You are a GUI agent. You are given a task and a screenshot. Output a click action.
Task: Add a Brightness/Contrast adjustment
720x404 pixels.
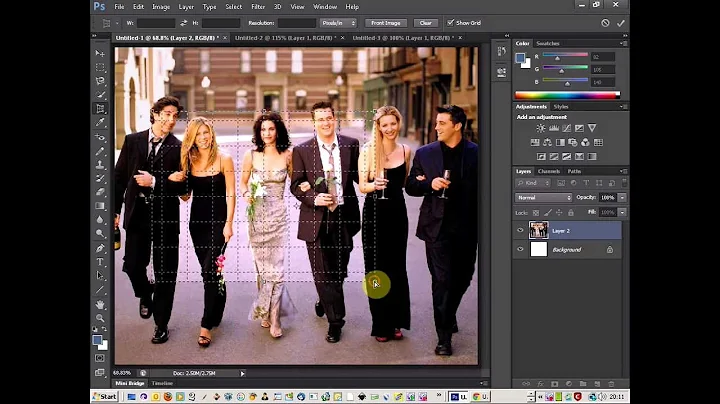tap(541, 128)
